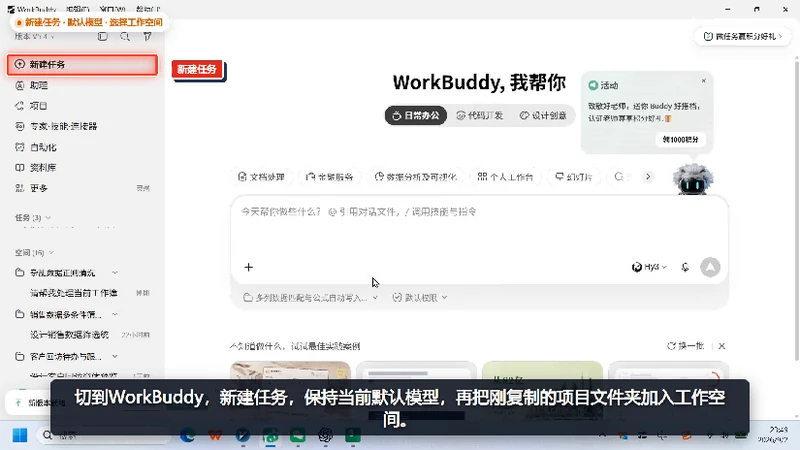Select the 代码开发 mode tab
This screenshot has height=450, width=800.
pos(480,116)
